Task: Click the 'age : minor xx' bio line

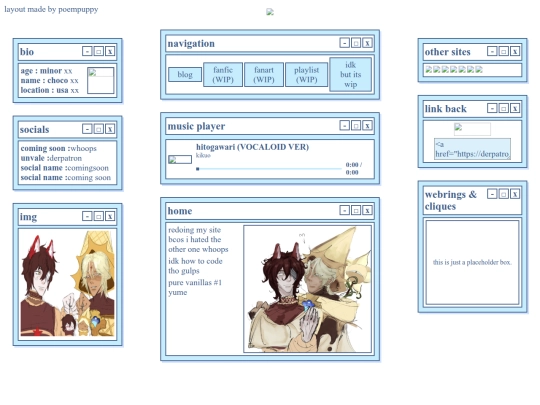Action: pos(46,71)
